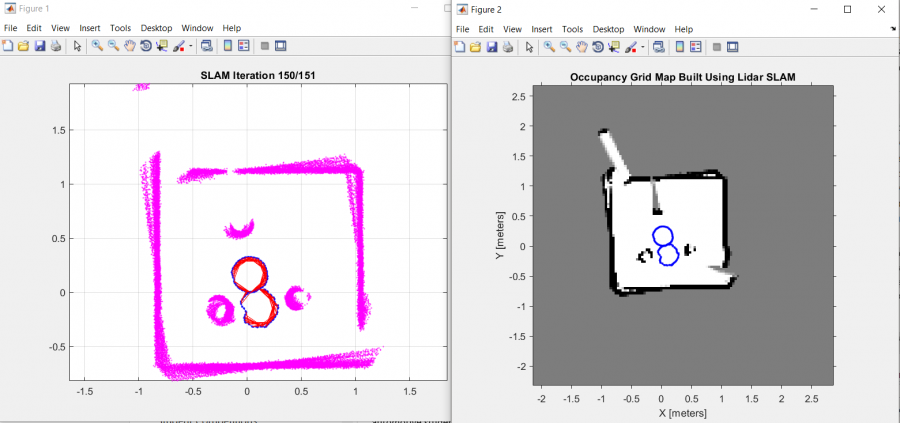Toggle Edit Plot arrow in Figure 1
This screenshot has height=423, width=900.
point(77,46)
